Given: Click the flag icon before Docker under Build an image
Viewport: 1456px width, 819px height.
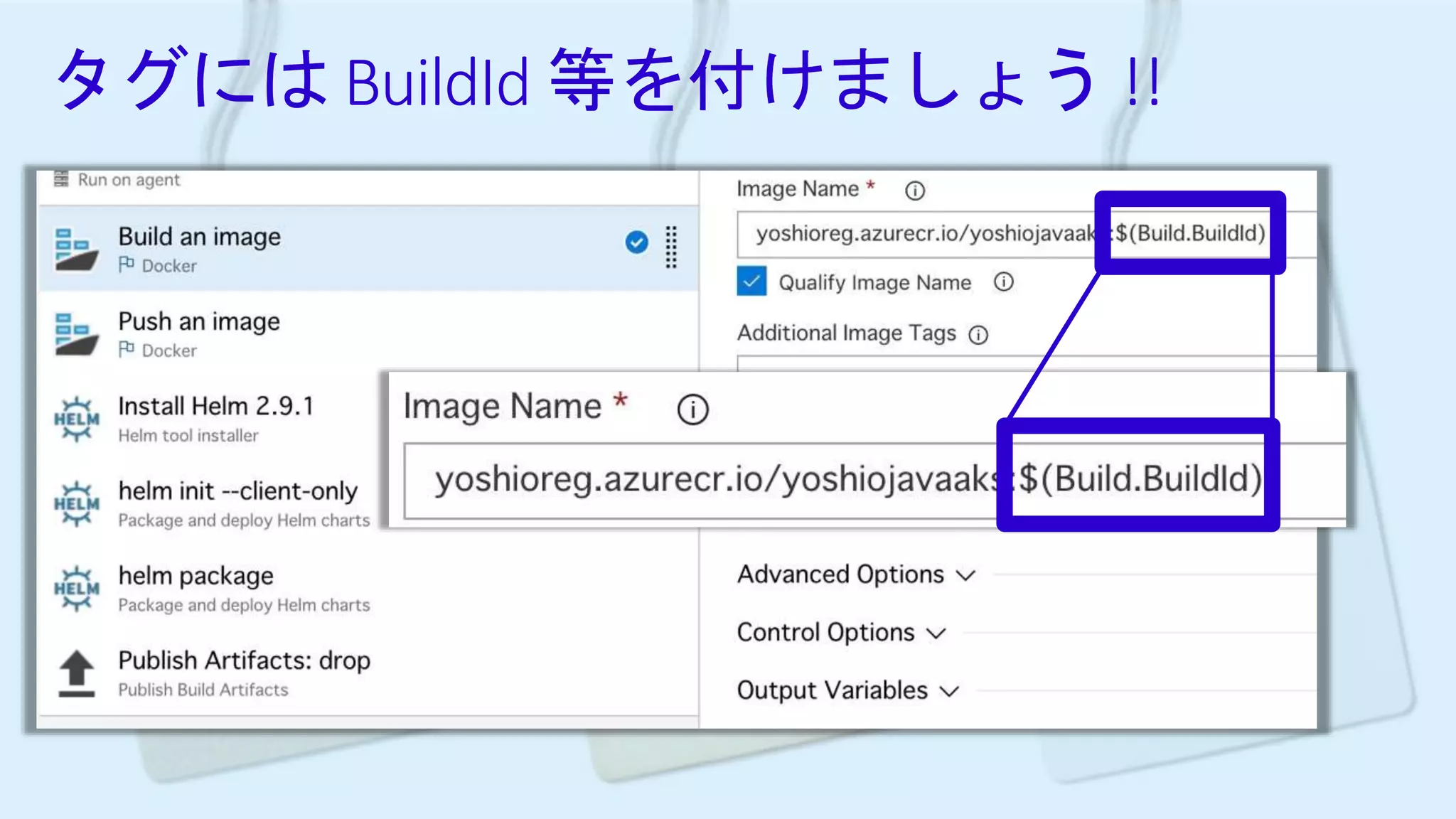Looking at the screenshot, I should [127, 264].
